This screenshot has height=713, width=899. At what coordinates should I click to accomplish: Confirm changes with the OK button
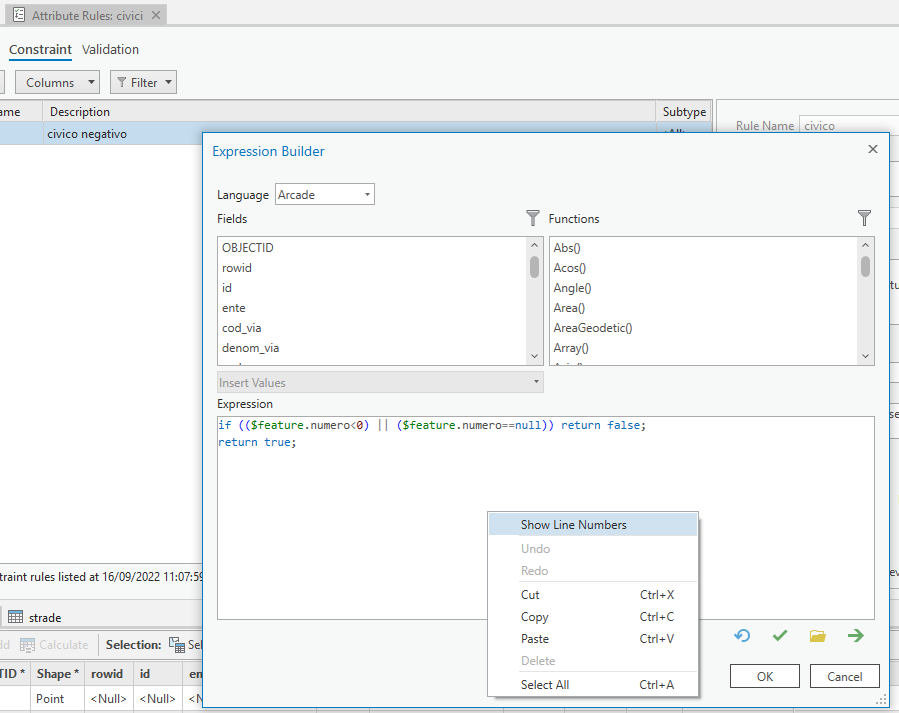(764, 675)
